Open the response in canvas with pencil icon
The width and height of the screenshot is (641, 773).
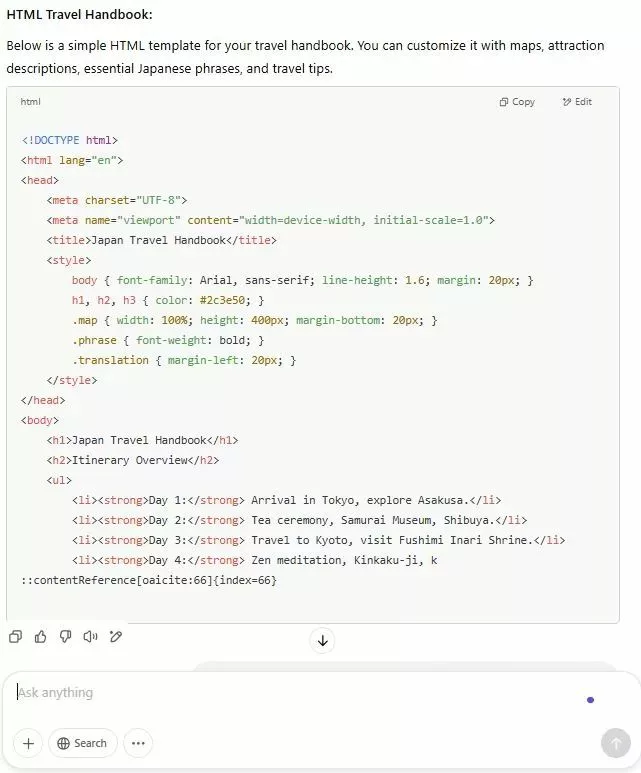(x=116, y=637)
